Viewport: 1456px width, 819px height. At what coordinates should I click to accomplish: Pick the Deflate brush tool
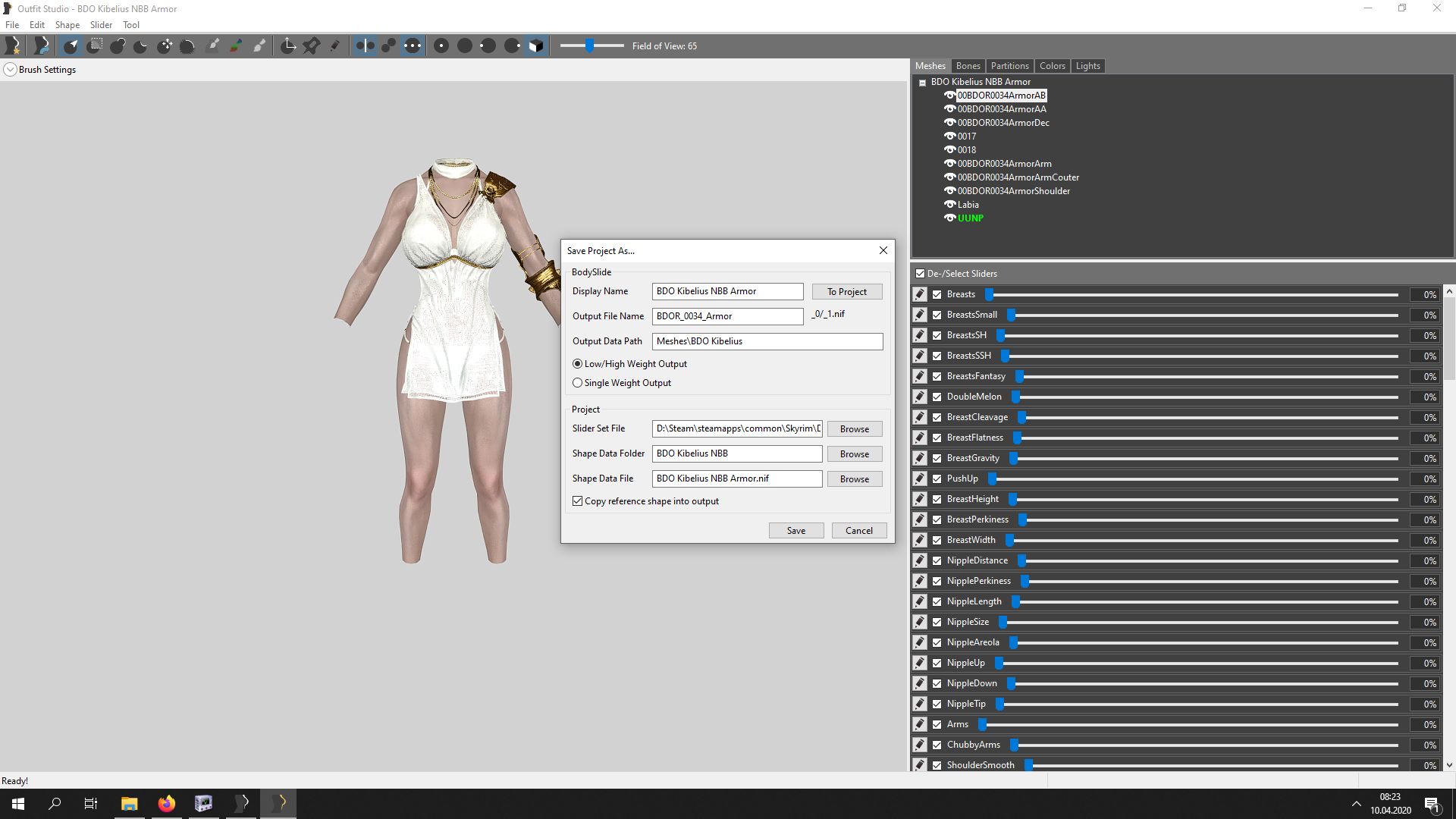tap(141, 45)
